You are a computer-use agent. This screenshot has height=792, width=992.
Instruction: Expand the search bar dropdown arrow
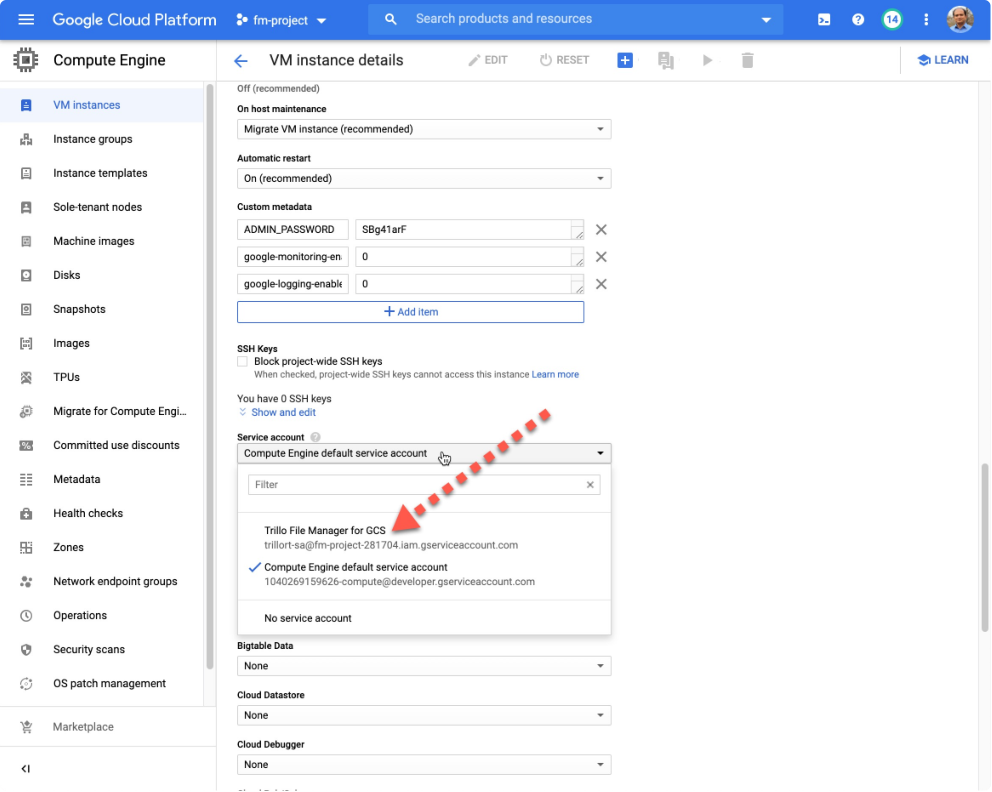[766, 20]
